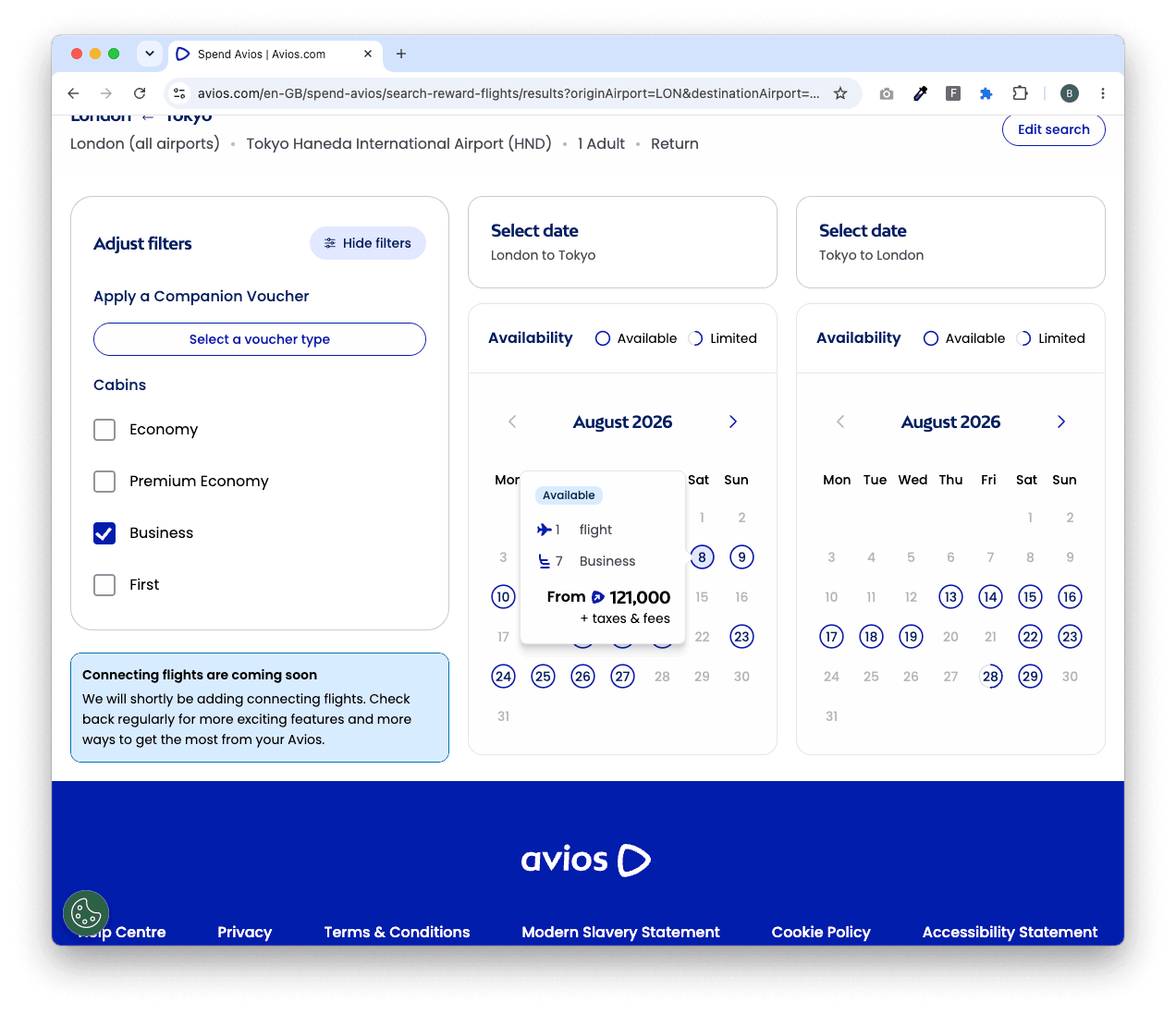Select 22 August in return calendar
Image resolution: width=1176 pixels, height=1014 pixels.
click(x=1030, y=637)
